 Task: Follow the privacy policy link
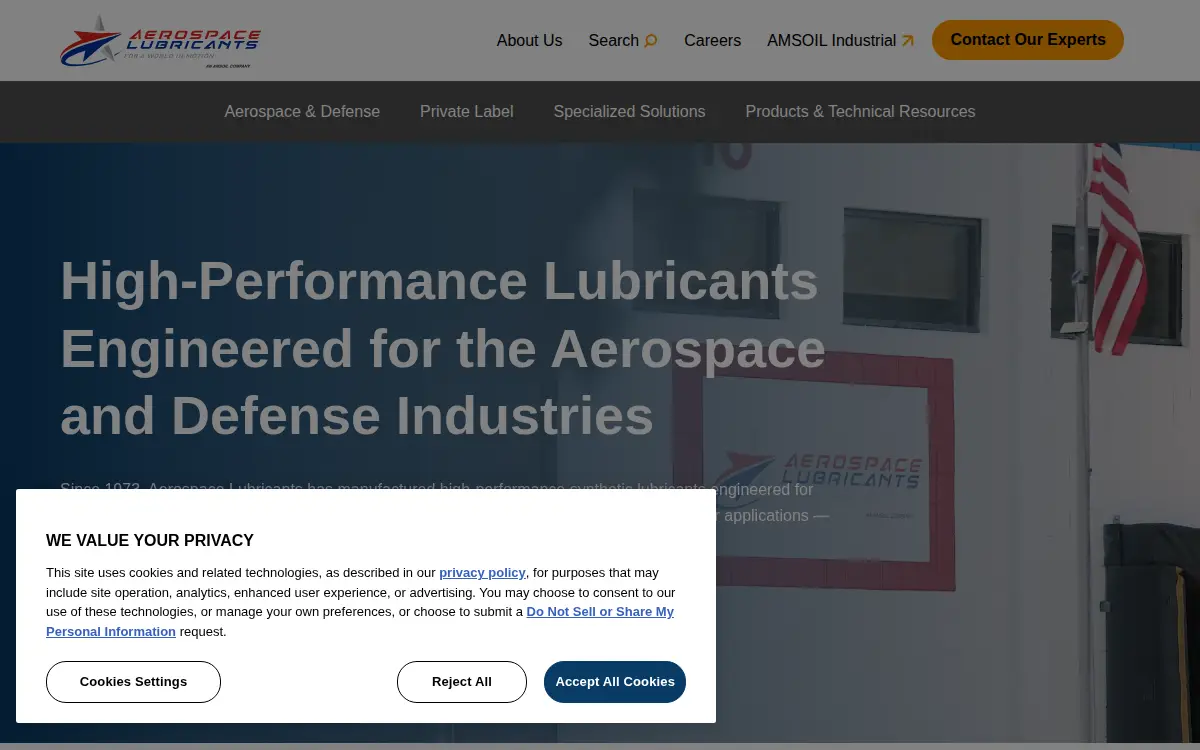click(x=482, y=573)
